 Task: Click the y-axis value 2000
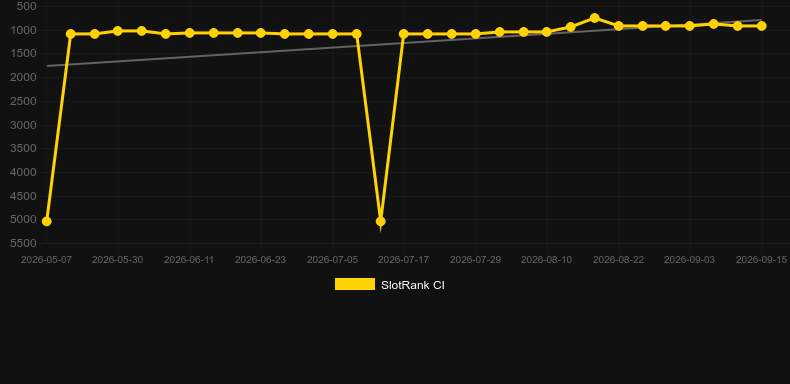(x=24, y=77)
